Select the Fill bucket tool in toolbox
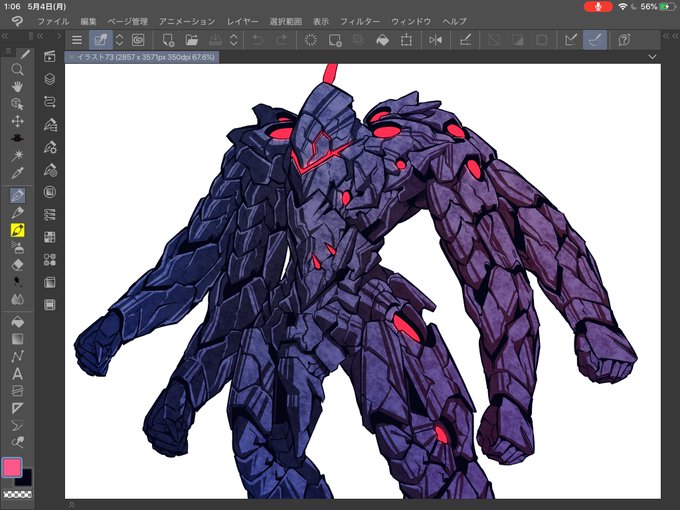Screen dimensions: 680x510 coord(17,321)
